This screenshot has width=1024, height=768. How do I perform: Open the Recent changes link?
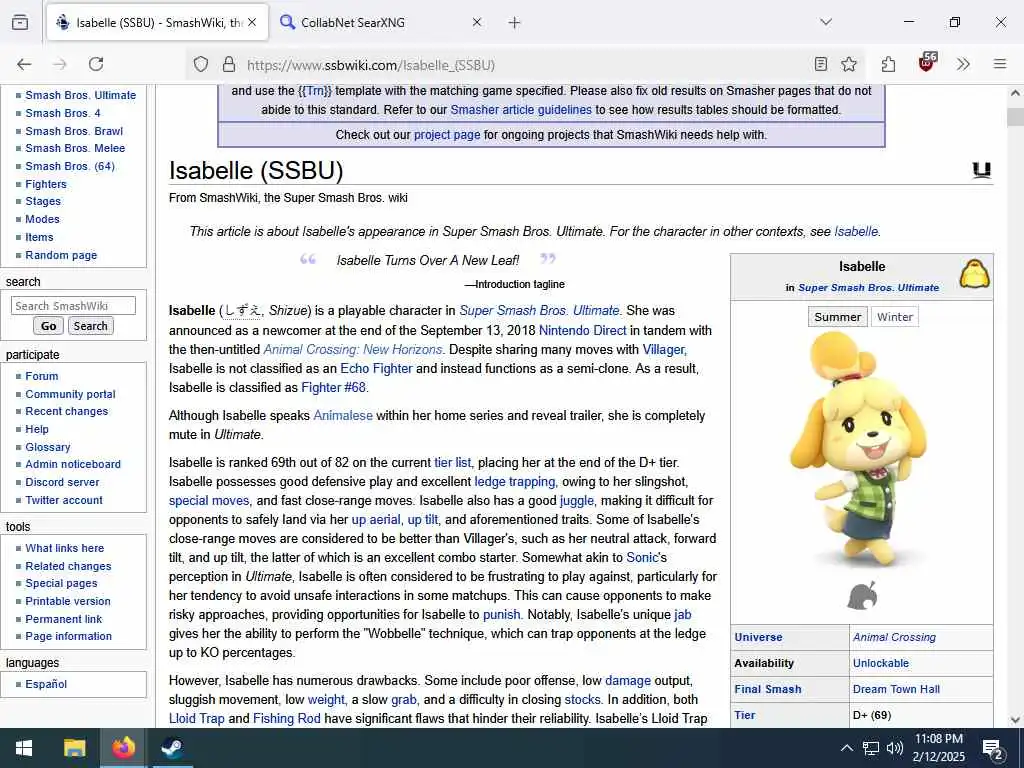[67, 411]
